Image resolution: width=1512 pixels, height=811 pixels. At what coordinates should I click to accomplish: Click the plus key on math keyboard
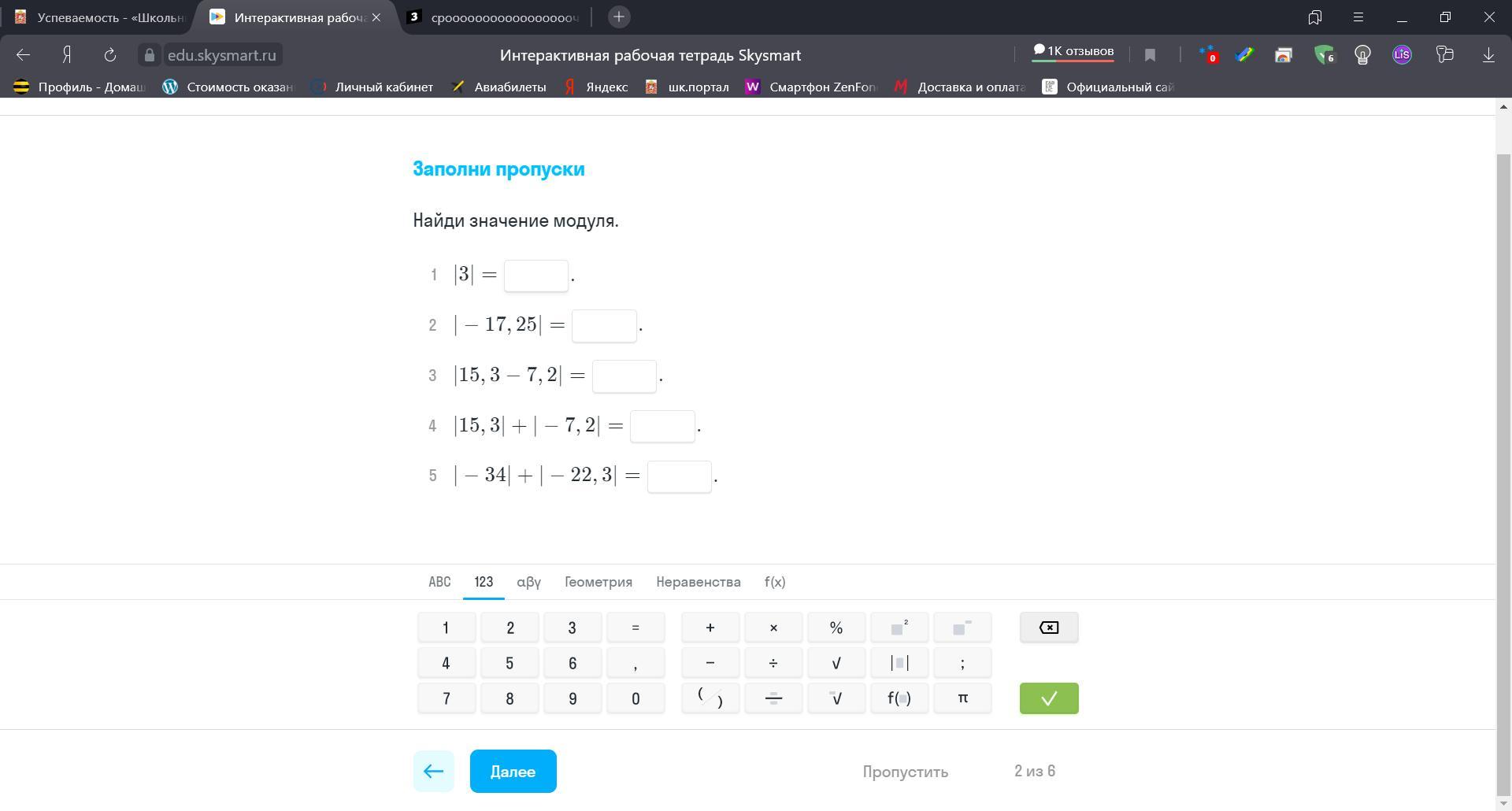pyautogui.click(x=710, y=628)
